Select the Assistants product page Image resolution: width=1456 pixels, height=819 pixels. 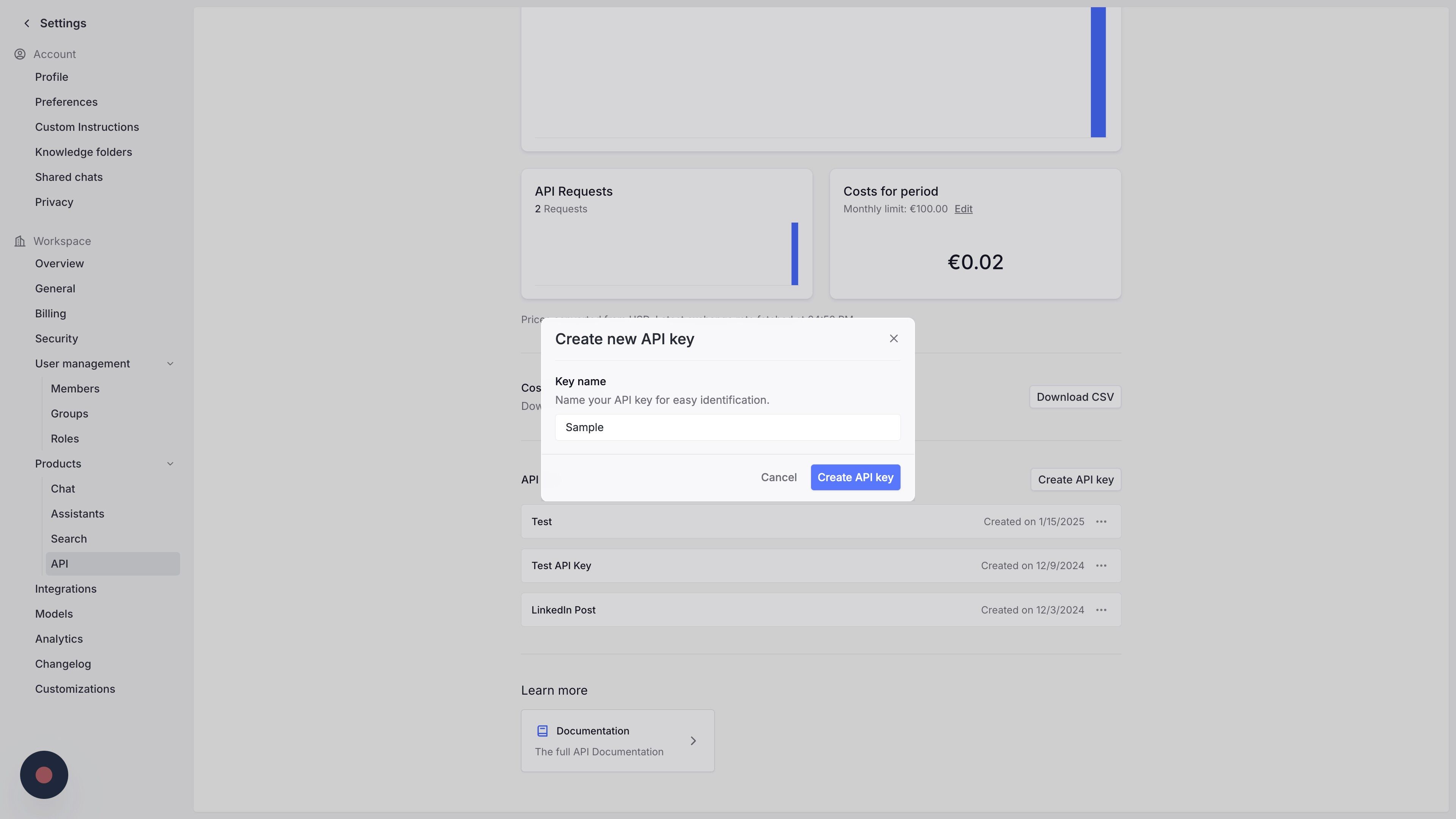click(x=77, y=514)
